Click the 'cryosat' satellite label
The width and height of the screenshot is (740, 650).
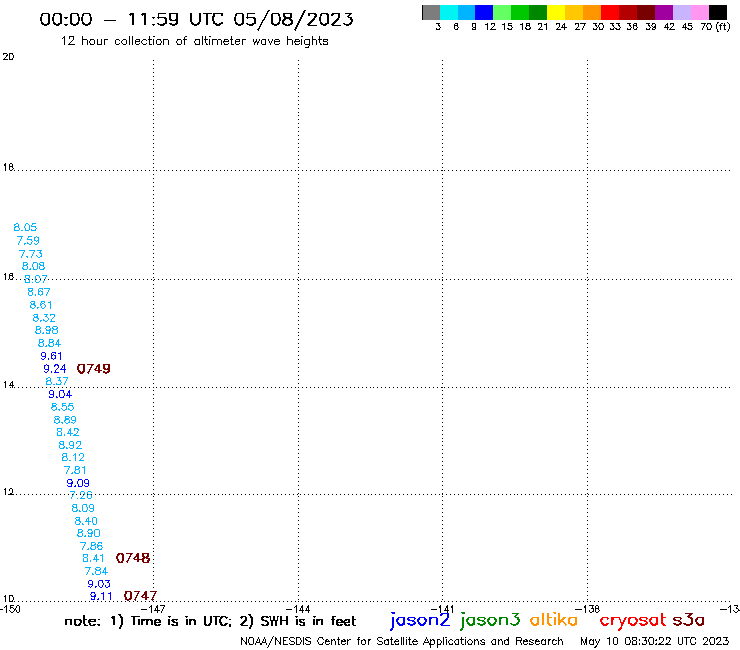click(632, 621)
